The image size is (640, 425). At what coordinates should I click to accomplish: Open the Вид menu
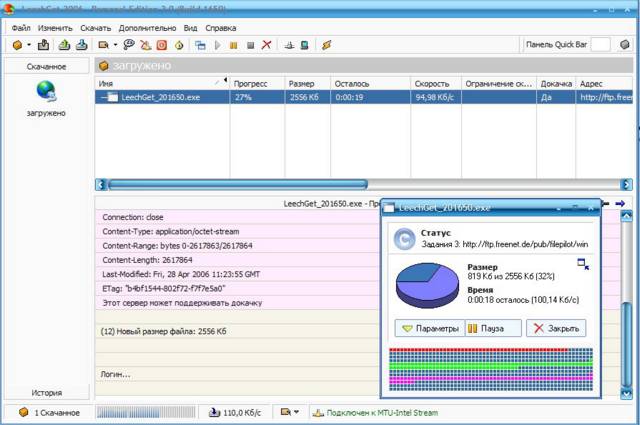coord(190,28)
